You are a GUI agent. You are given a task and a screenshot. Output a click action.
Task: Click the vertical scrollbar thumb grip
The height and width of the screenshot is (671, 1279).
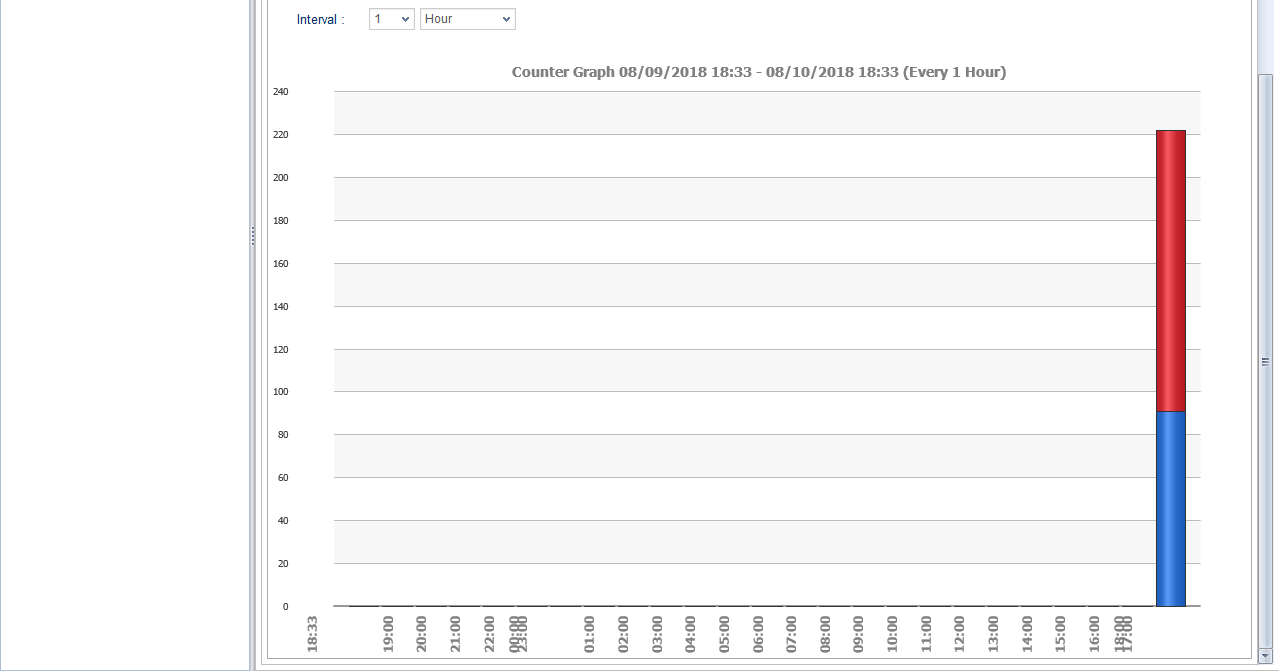pos(1265,362)
